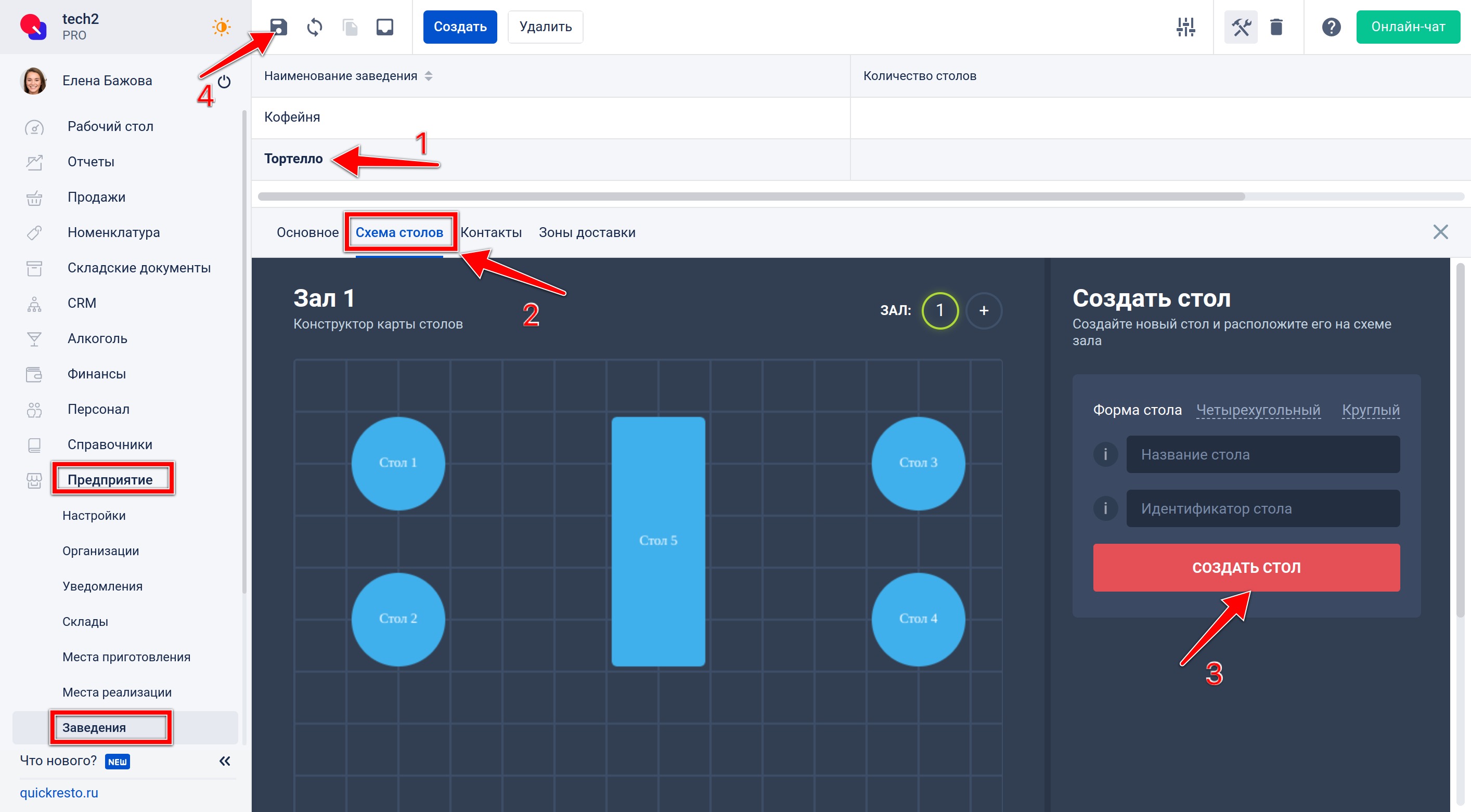1471x812 pixels.
Task: Toggle the light theme sun icon
Action: tap(221, 27)
